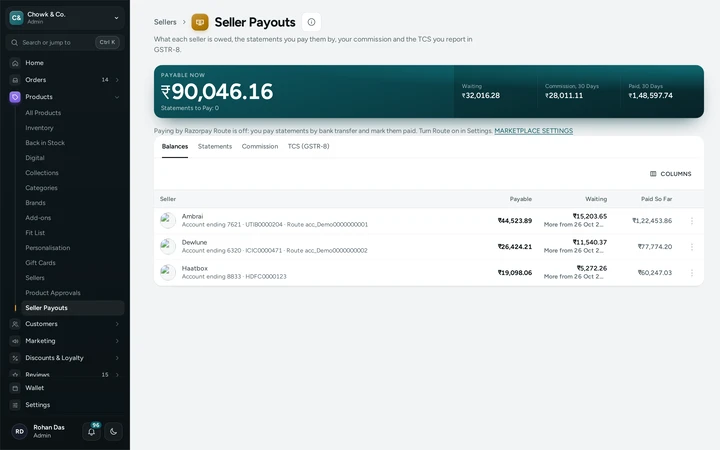Click the Rohan Das profile name

point(49,428)
